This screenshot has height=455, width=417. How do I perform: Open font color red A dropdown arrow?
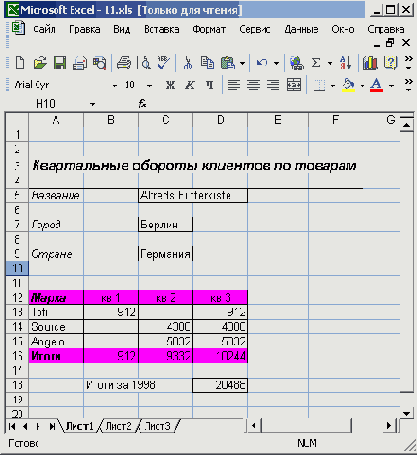[x=392, y=86]
